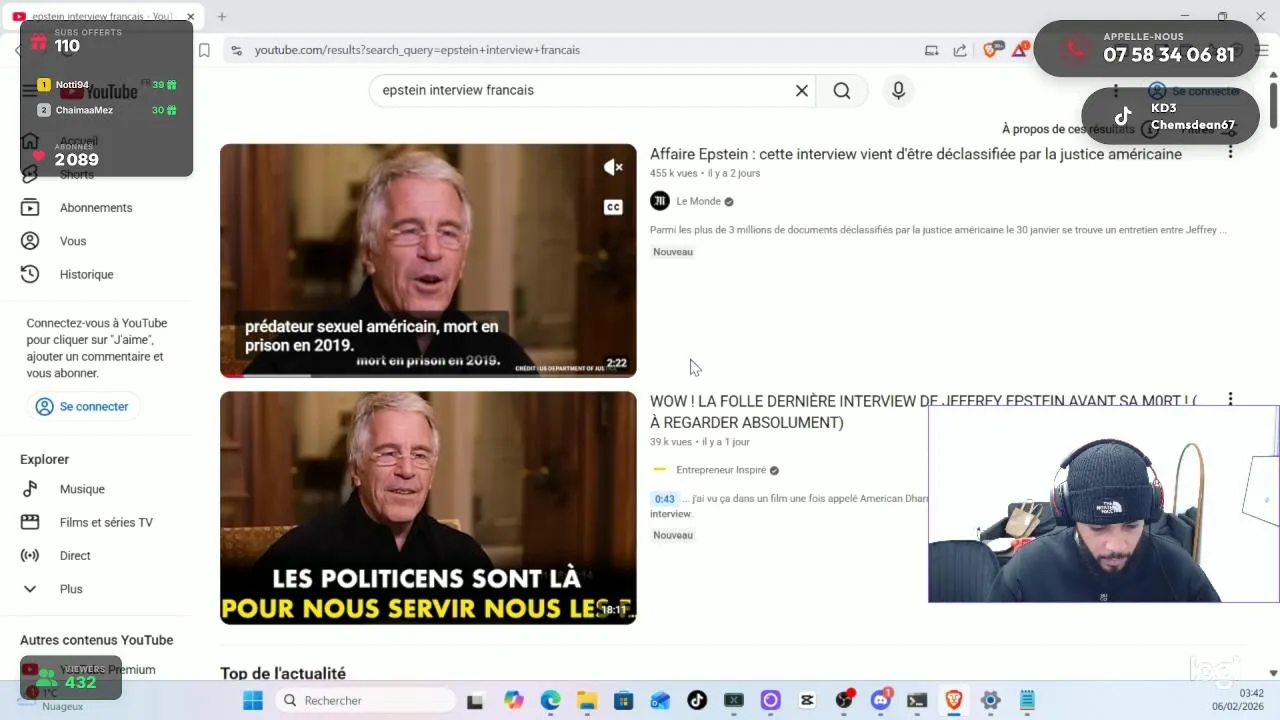Click the magnifier search button on YouTube
The height and width of the screenshot is (720, 1280).
[x=842, y=90]
